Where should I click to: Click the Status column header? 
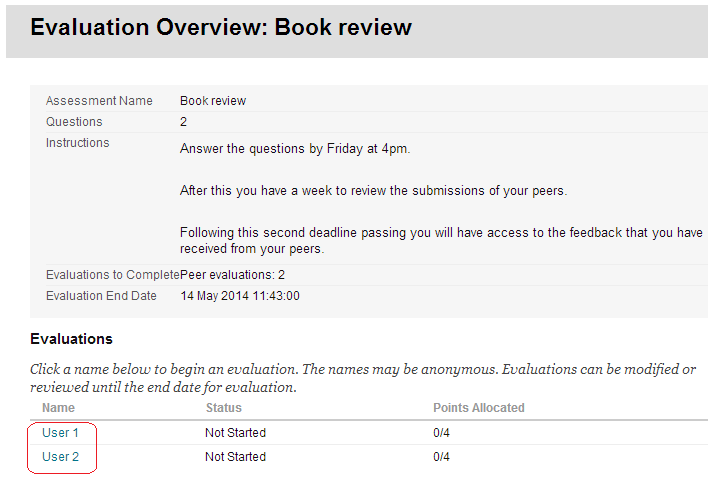pyautogui.click(x=223, y=408)
